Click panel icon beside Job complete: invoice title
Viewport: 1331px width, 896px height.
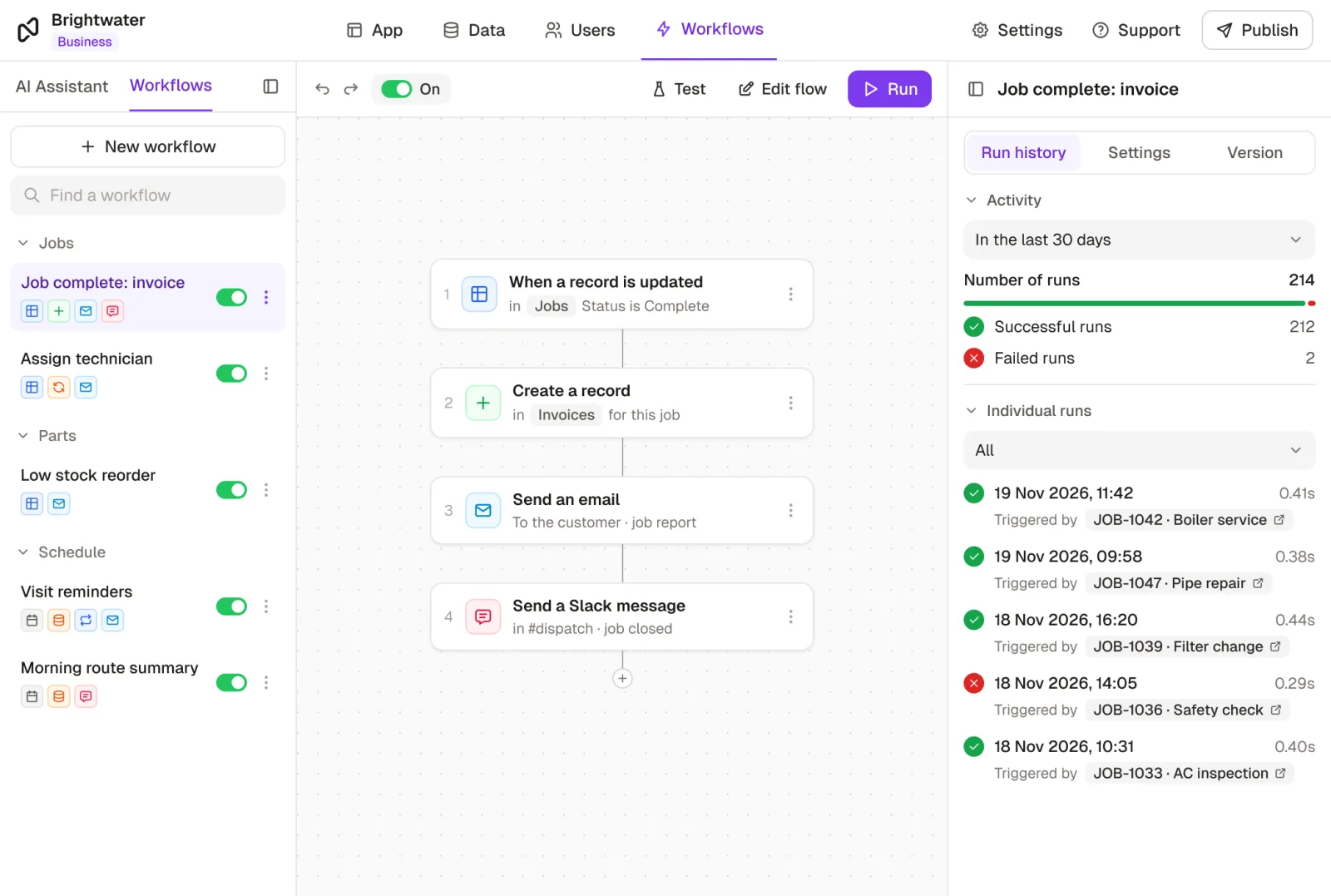(976, 89)
